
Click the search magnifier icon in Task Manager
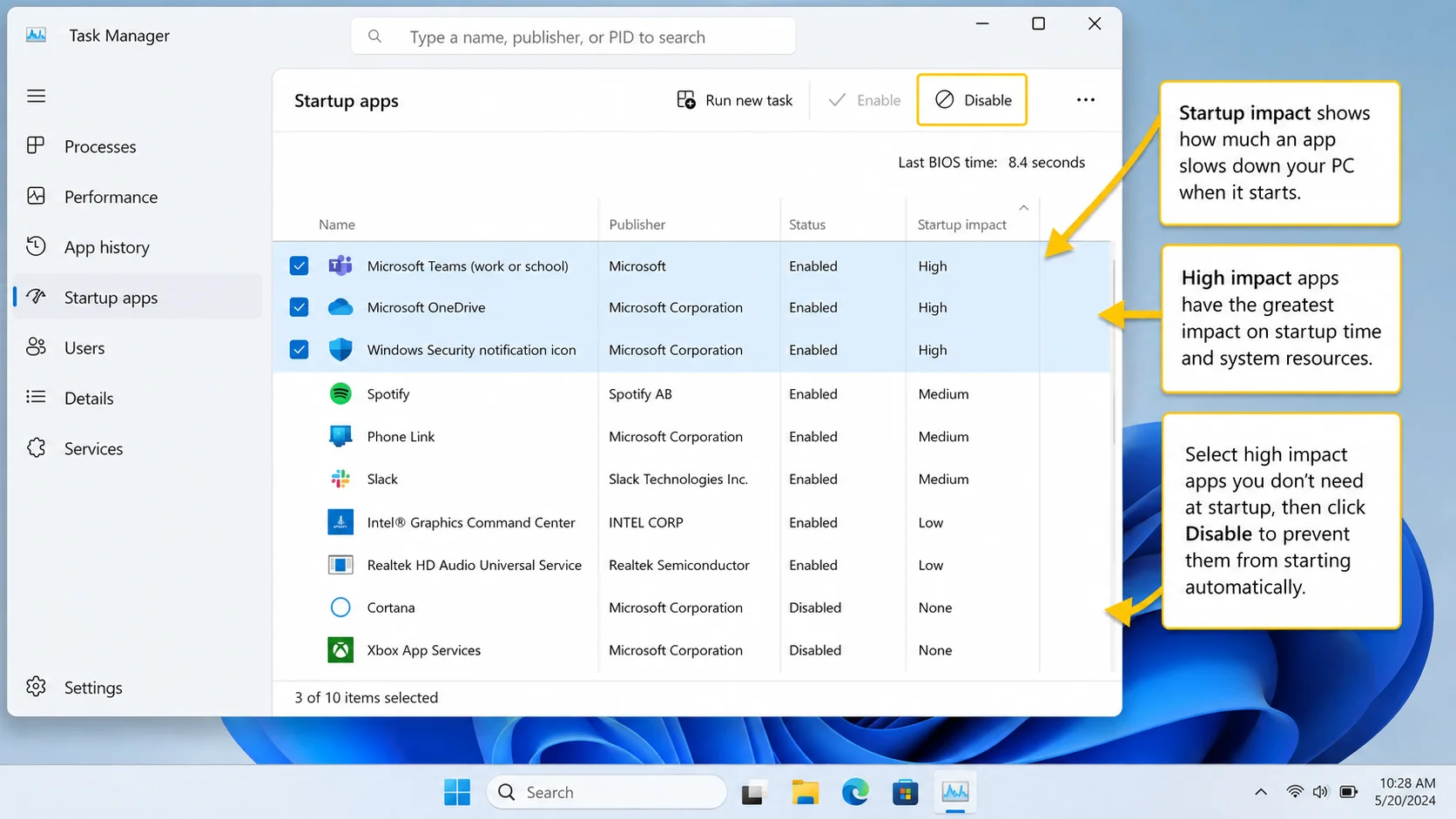coord(374,37)
